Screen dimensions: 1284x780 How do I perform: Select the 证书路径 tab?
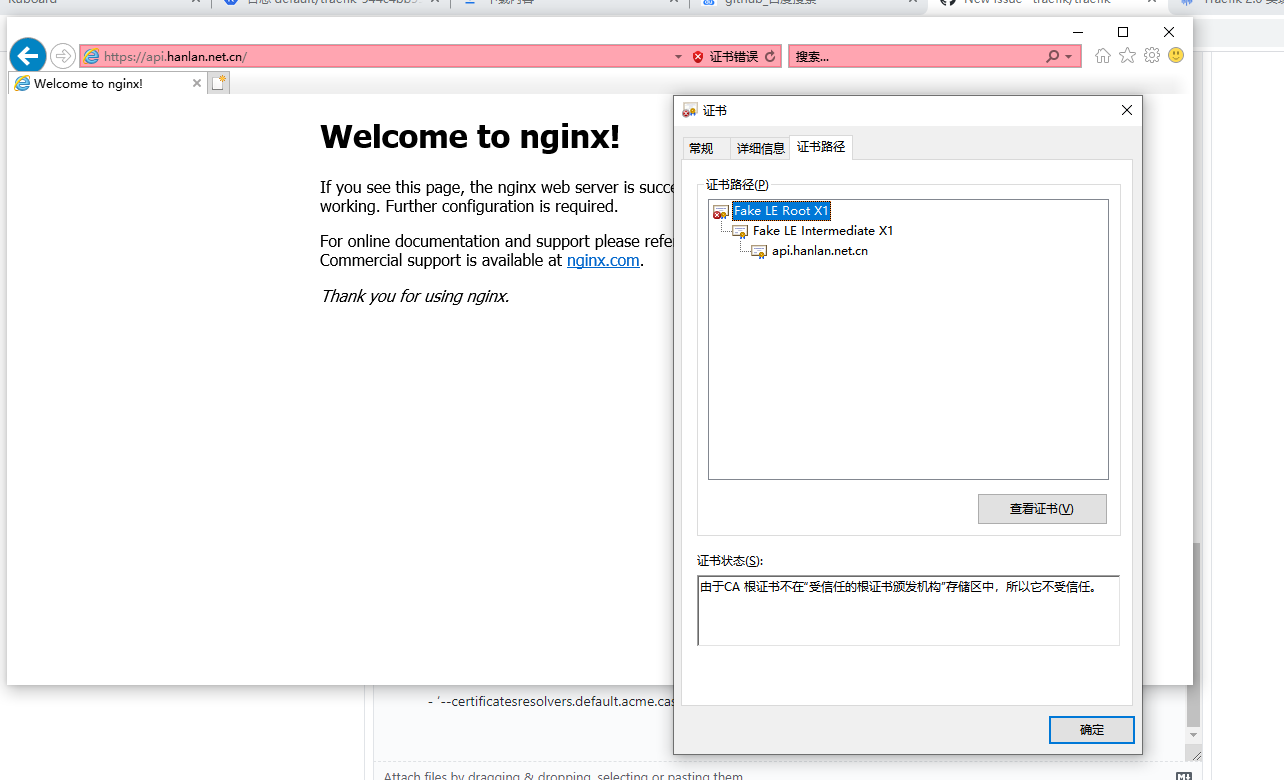tap(821, 147)
